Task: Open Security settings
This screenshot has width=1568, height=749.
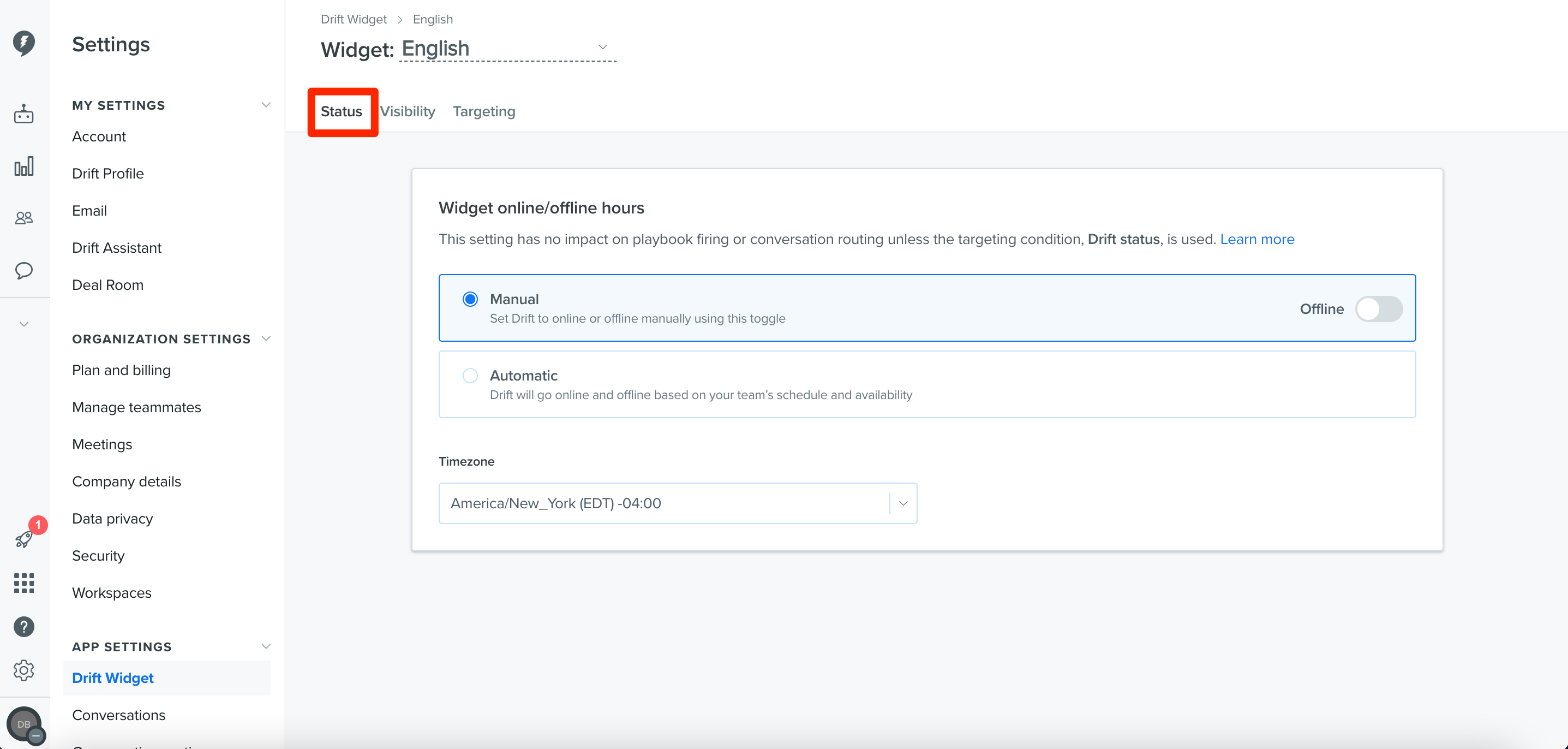Action: click(x=98, y=556)
